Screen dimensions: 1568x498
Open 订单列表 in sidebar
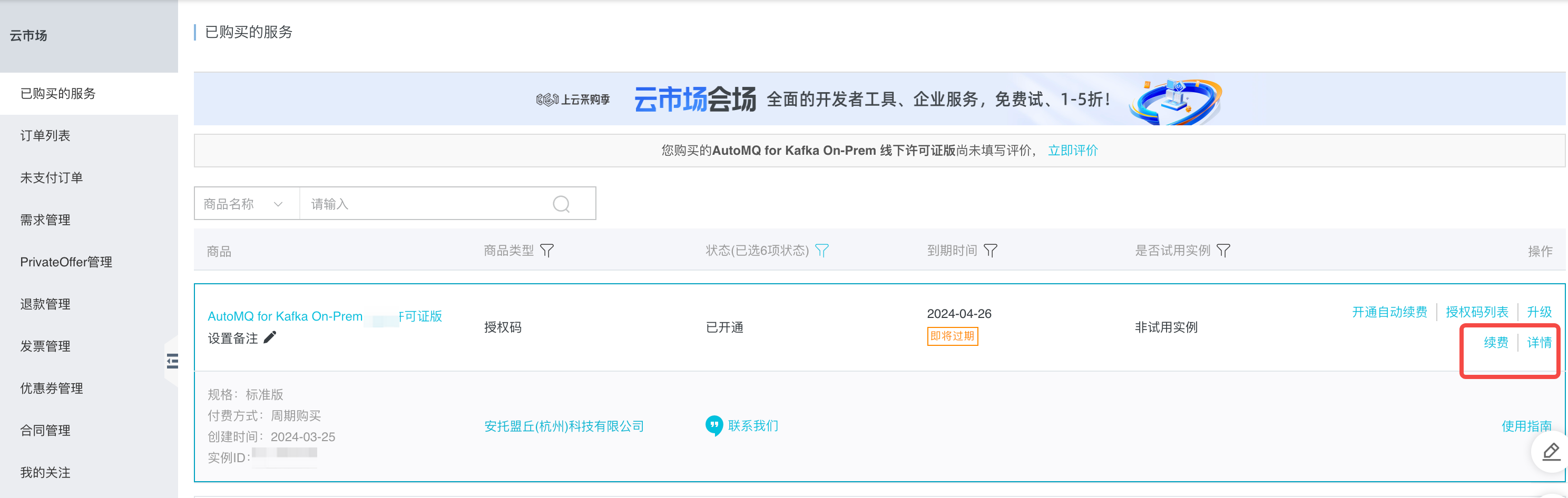[89, 136]
